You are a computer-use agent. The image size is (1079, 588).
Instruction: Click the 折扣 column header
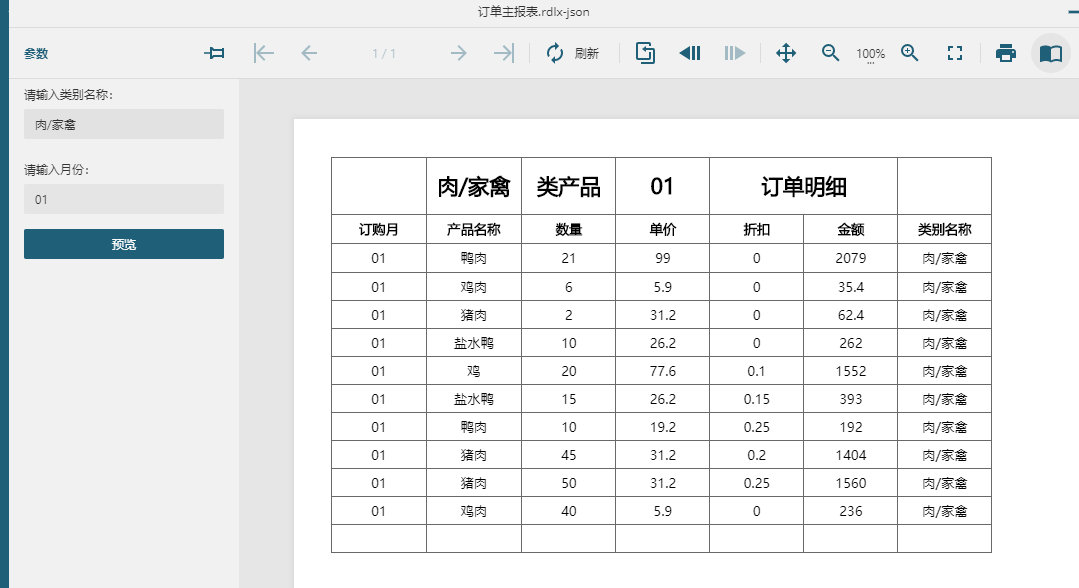point(756,229)
